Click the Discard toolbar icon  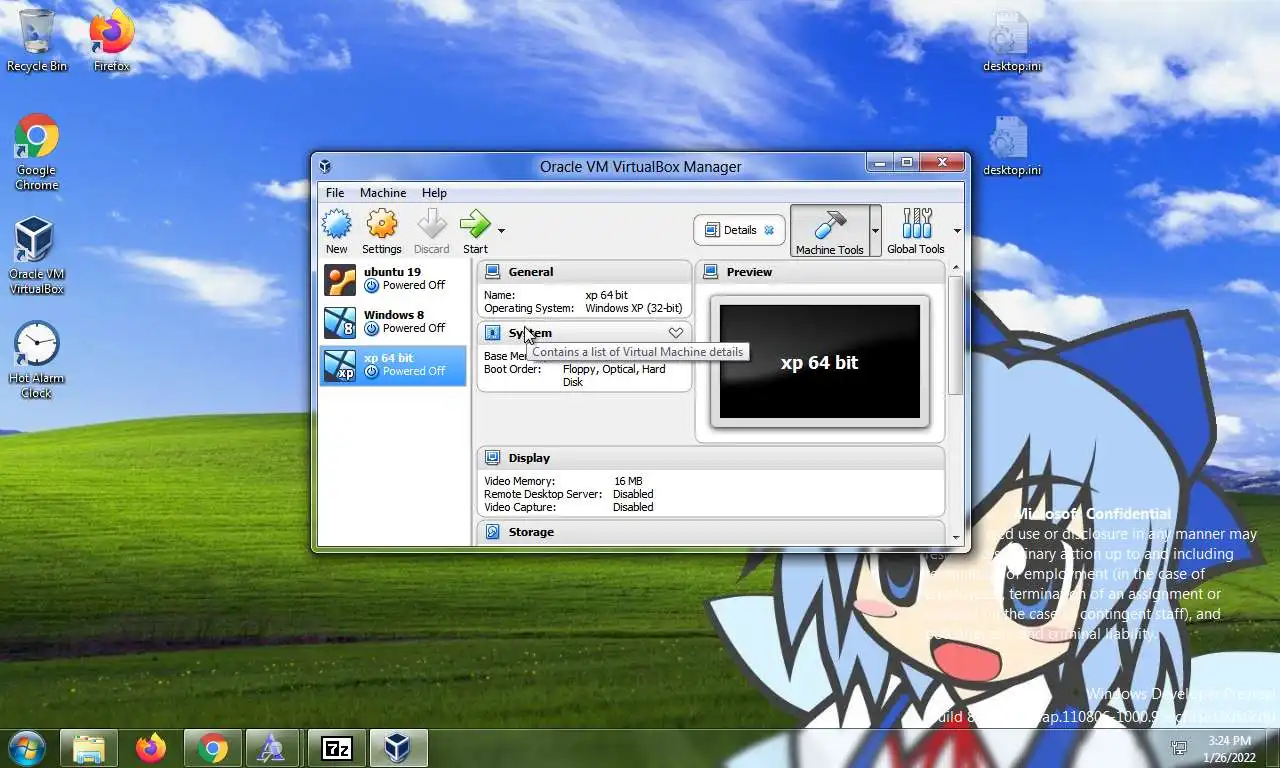coord(431,231)
